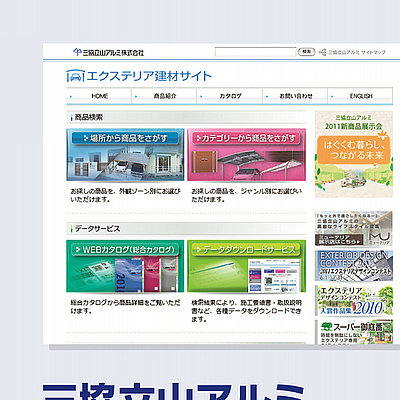This screenshot has width=400, height=400.
Task: Open the サイトマップ link
Action: pyautogui.click(x=357, y=52)
